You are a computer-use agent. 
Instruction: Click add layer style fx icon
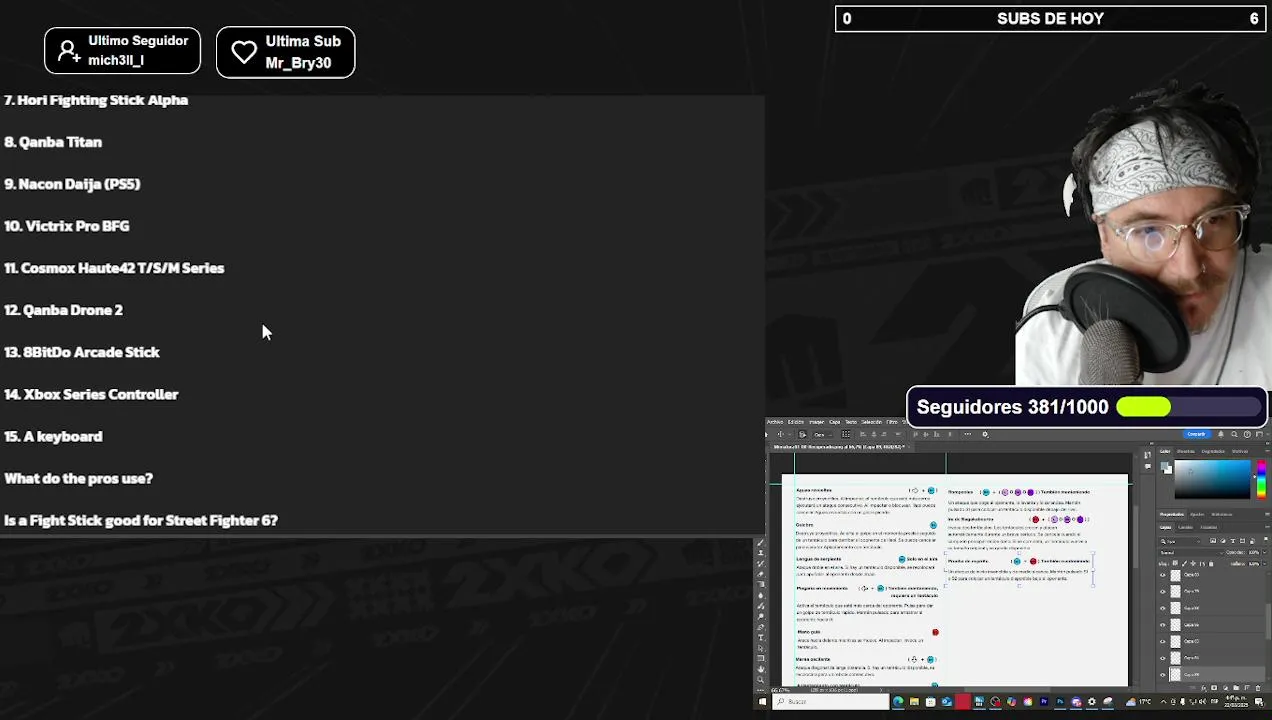pos(1204,688)
